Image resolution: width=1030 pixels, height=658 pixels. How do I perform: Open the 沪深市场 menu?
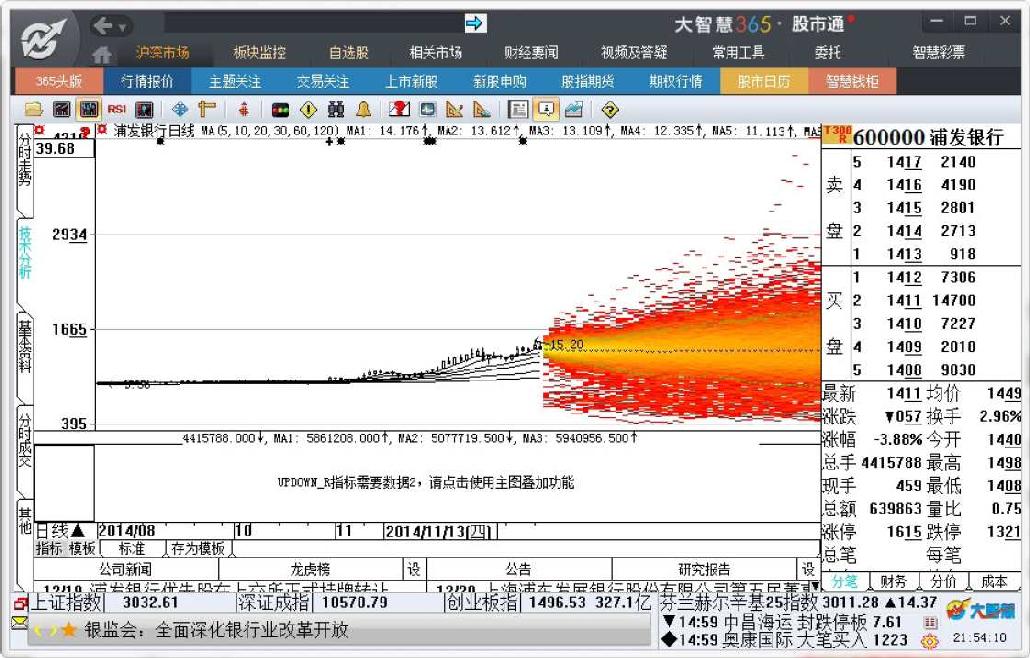point(162,52)
